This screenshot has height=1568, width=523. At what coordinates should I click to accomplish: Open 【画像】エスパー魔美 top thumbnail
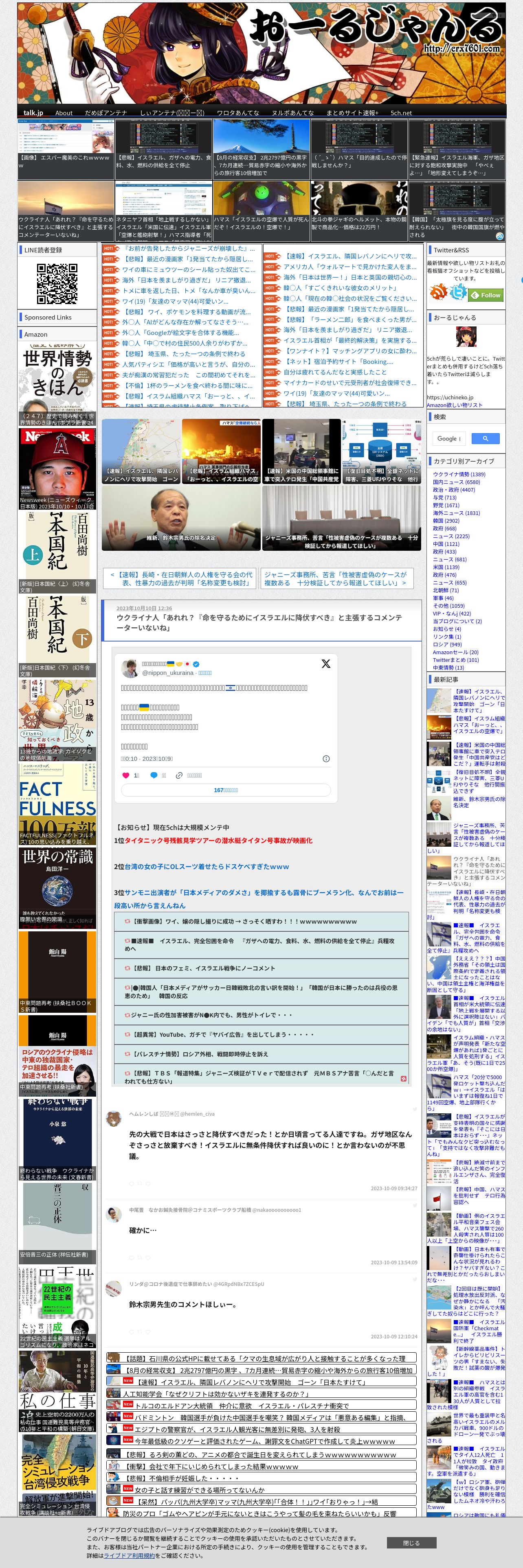coord(66,149)
